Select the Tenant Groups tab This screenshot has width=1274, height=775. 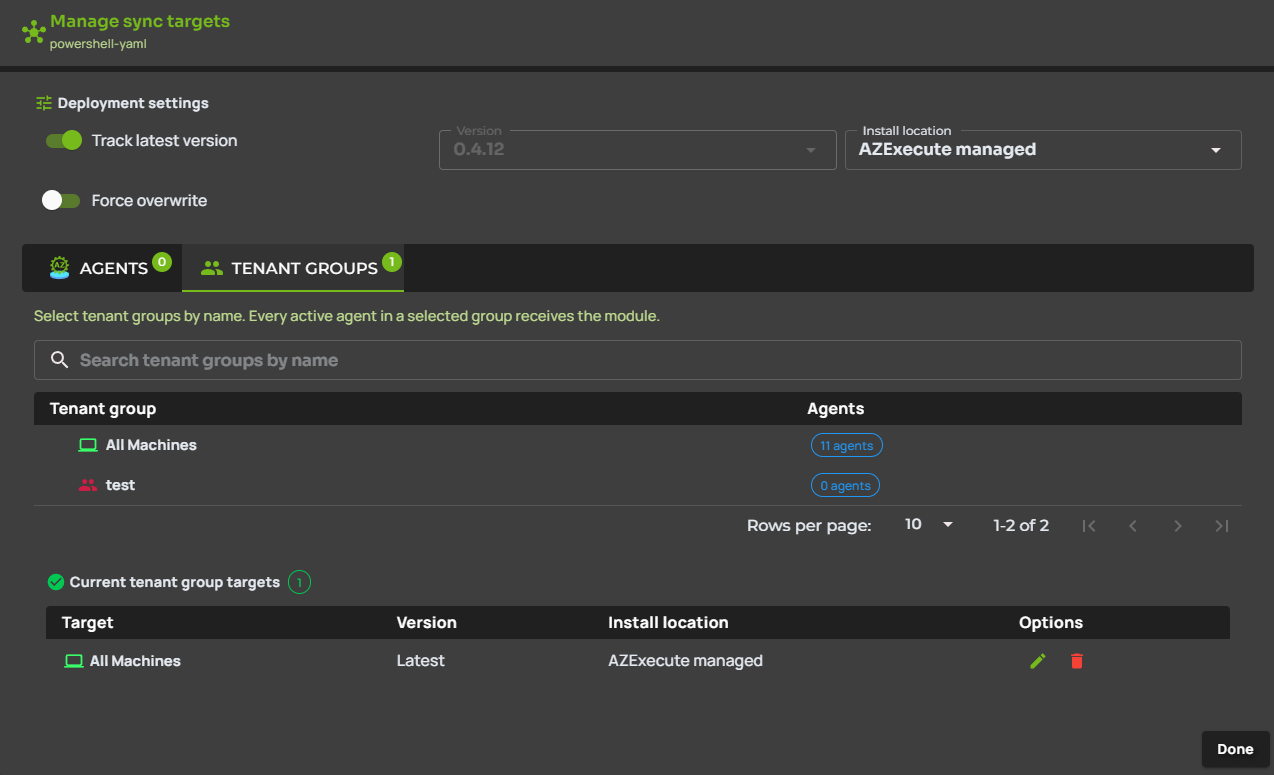(293, 268)
